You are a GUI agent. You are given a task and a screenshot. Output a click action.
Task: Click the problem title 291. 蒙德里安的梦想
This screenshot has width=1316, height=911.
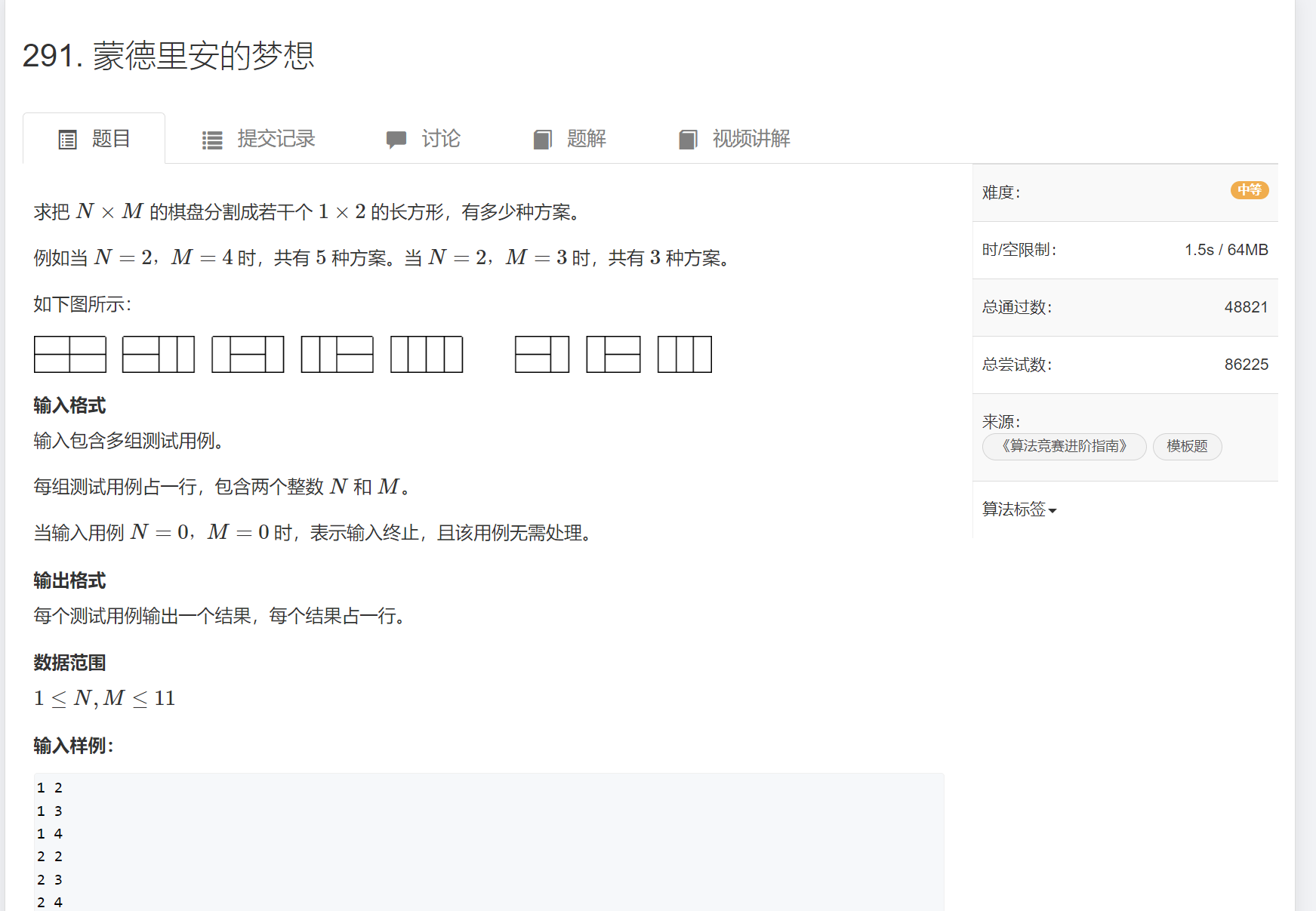point(168,56)
